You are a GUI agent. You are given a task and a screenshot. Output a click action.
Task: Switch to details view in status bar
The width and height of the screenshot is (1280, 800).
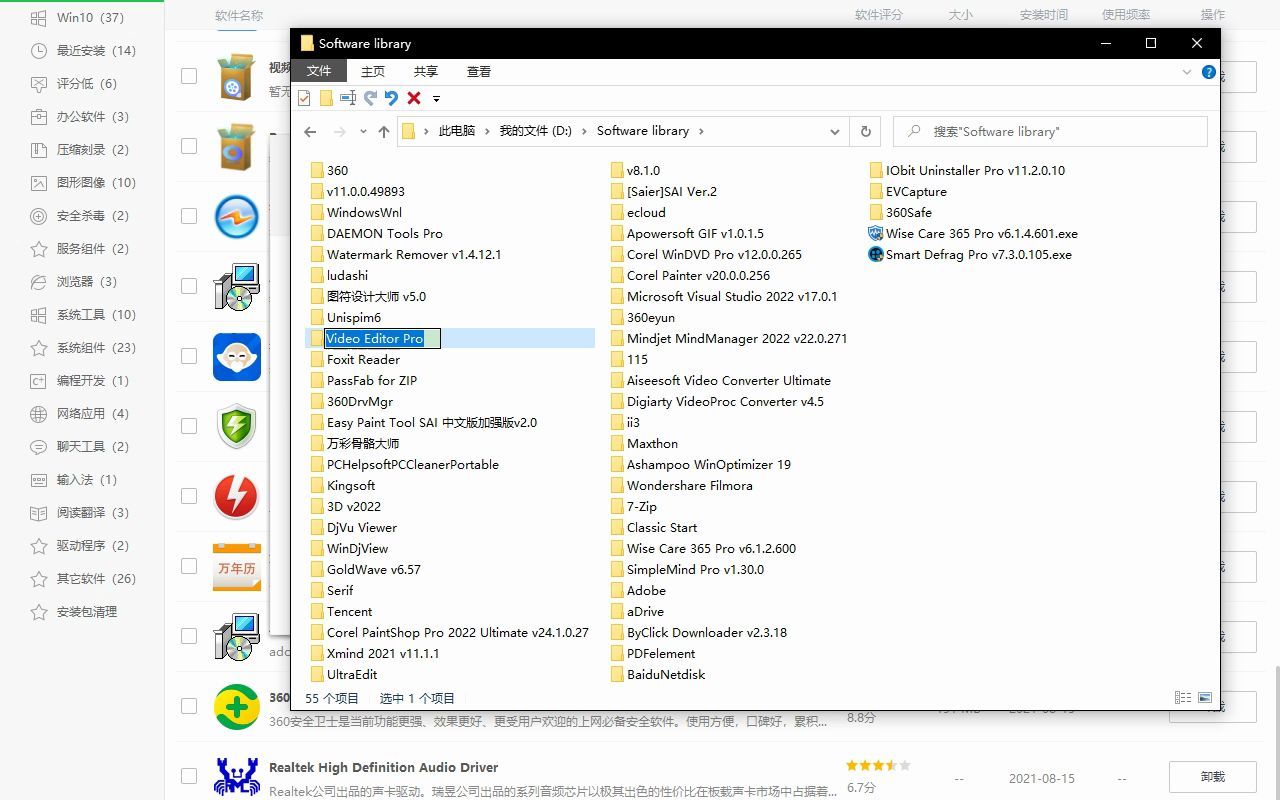coord(1183,698)
